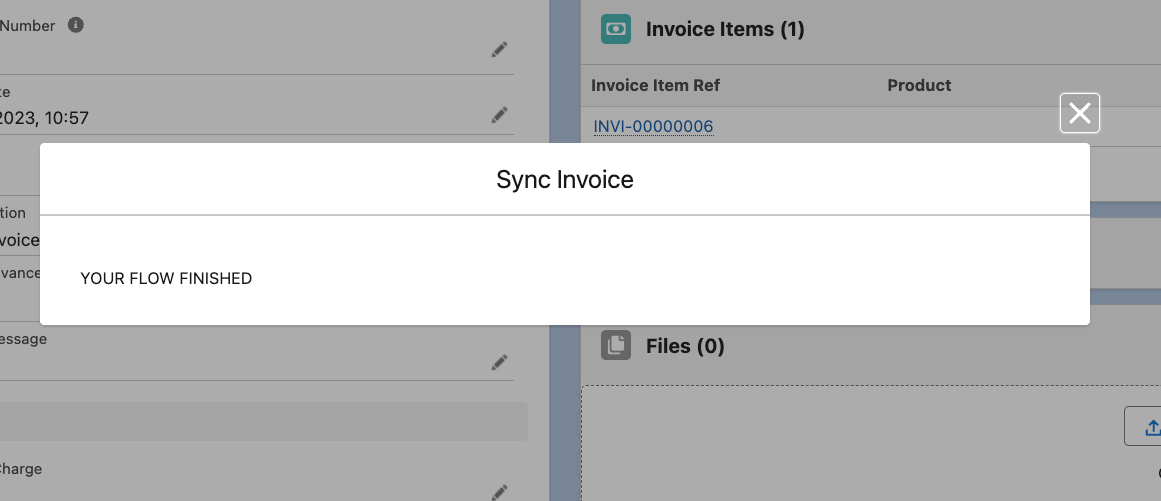Screen dimensions: 1161x501
Task: Close the Sync Invoice dialog
Action: [x=1080, y=113]
